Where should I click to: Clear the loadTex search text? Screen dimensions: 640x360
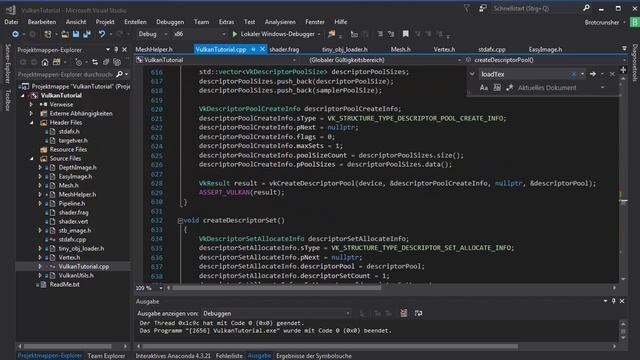pos(573,74)
